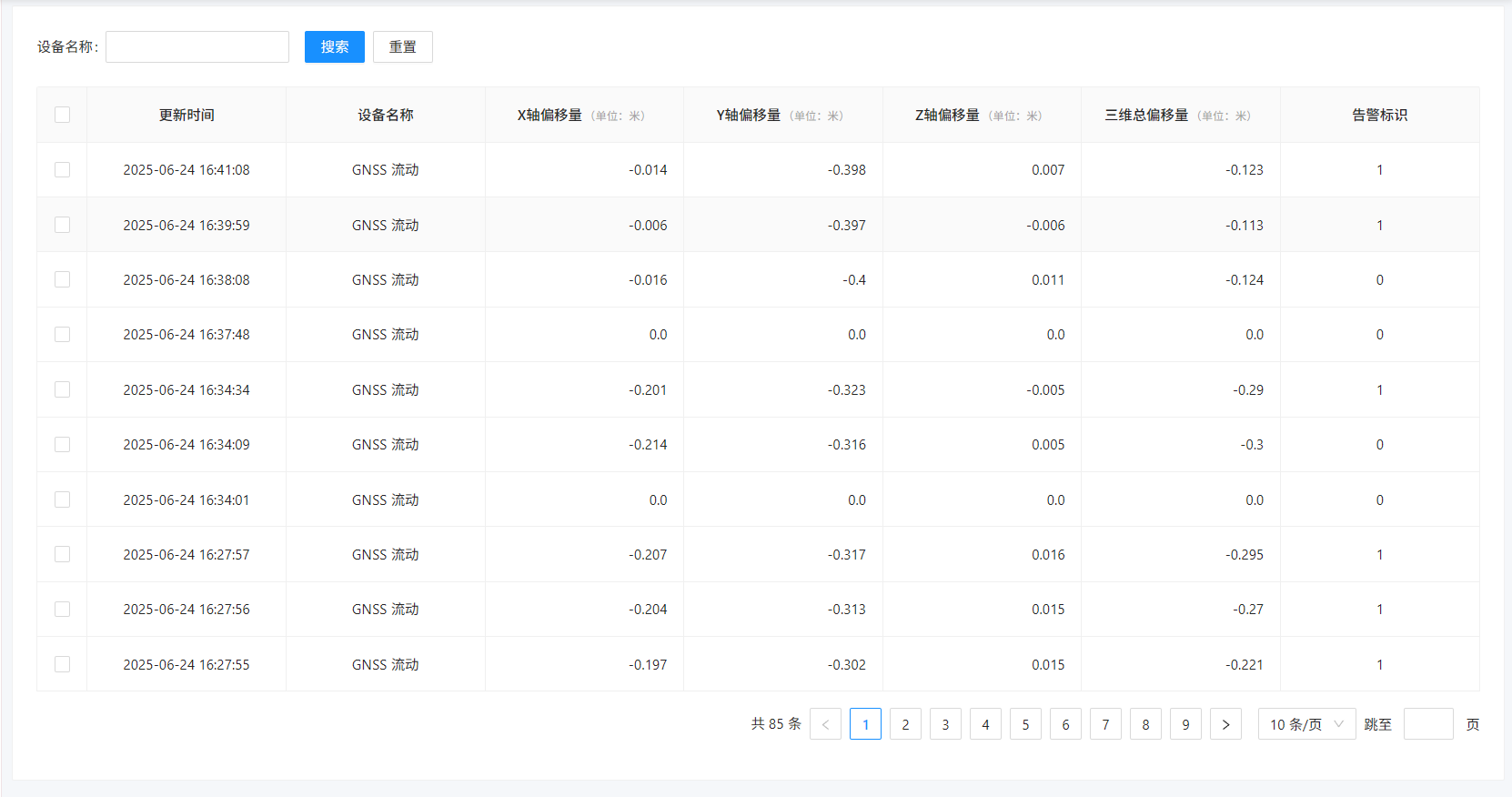Click the next page arrow icon
The height and width of the screenshot is (797, 1512).
1225,724
